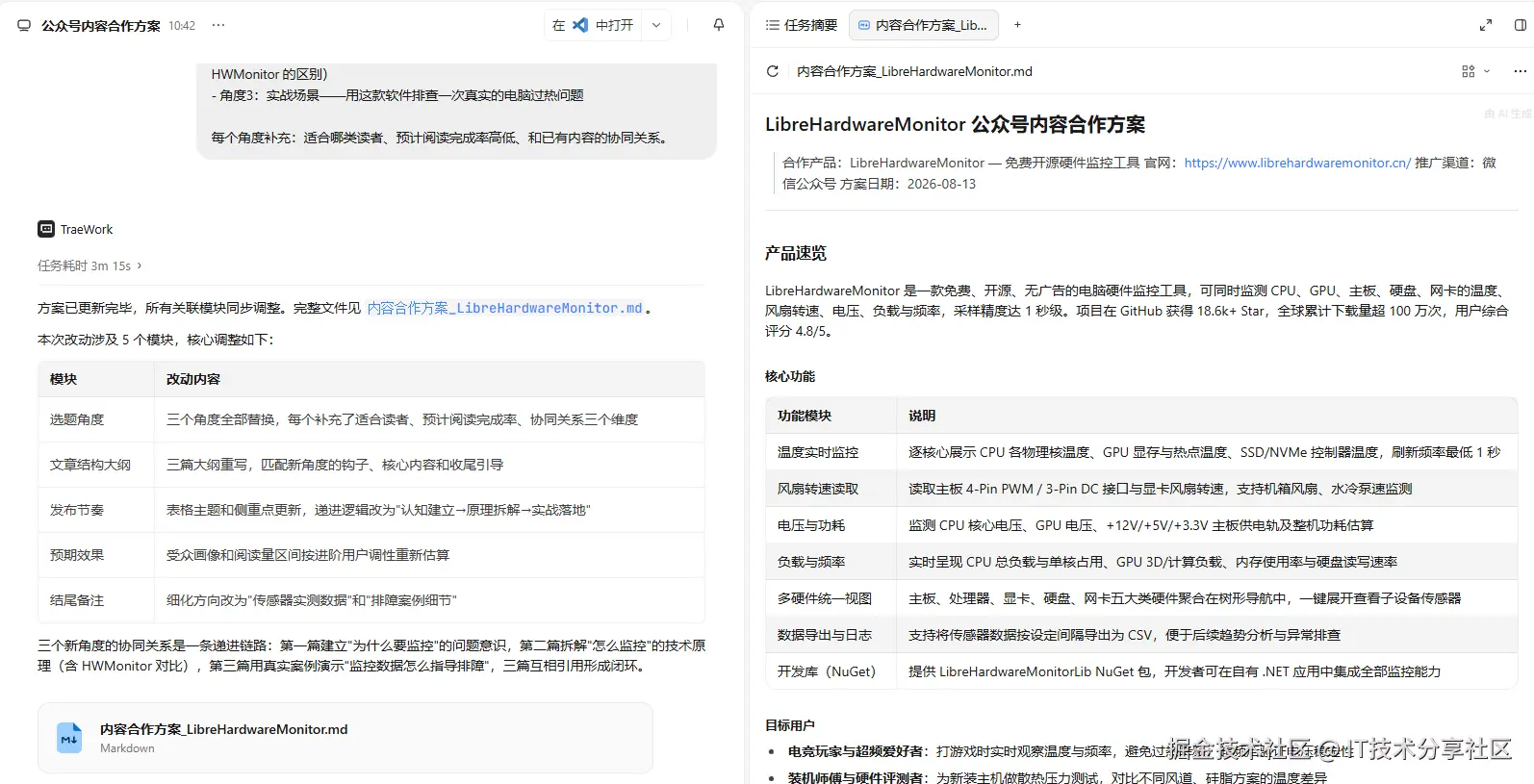Click the 数据导出与日志 row label
1534x784 pixels.
click(x=825, y=635)
